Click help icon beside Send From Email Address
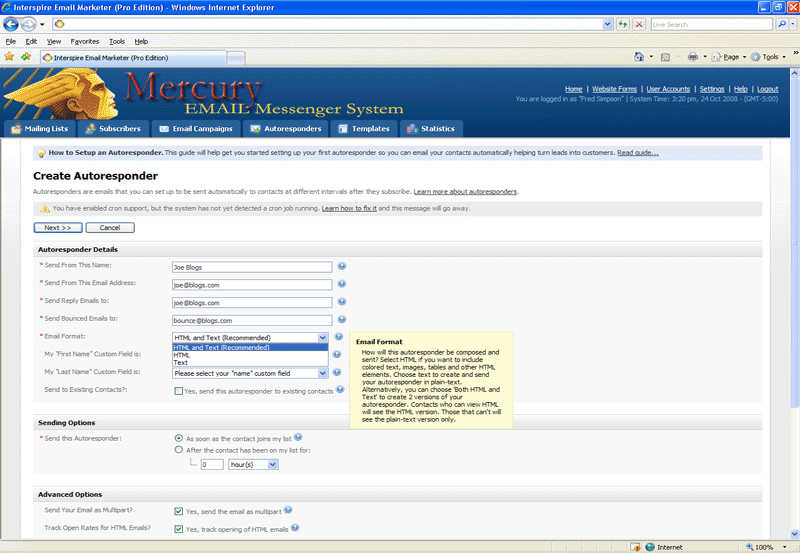 (342, 284)
